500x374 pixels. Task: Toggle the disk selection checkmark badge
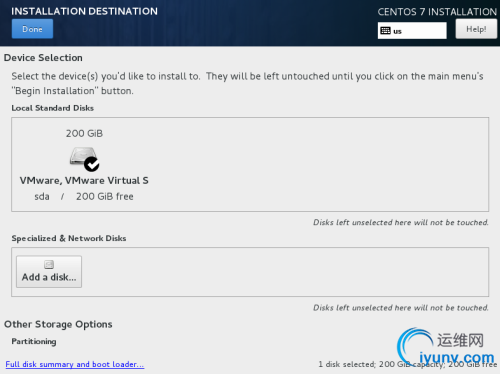tap(92, 164)
